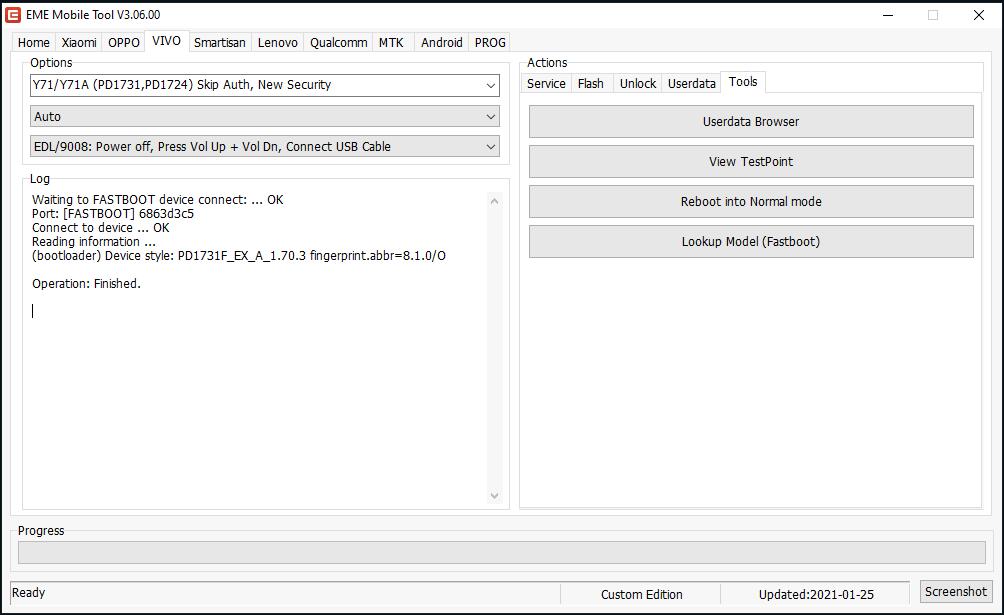Click the Custom Edition status entry
1004x615 pixels.
(x=642, y=594)
